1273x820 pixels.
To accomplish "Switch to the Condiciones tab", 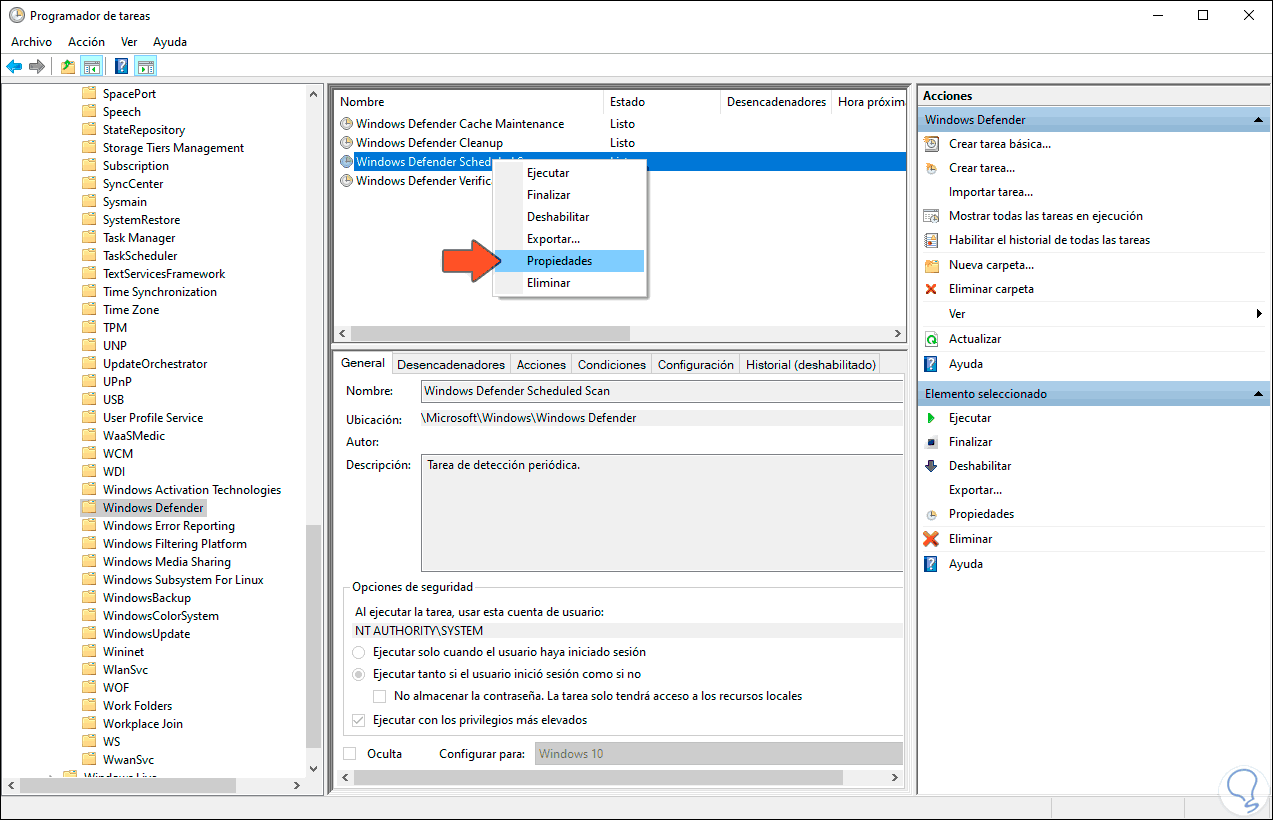I will point(611,364).
